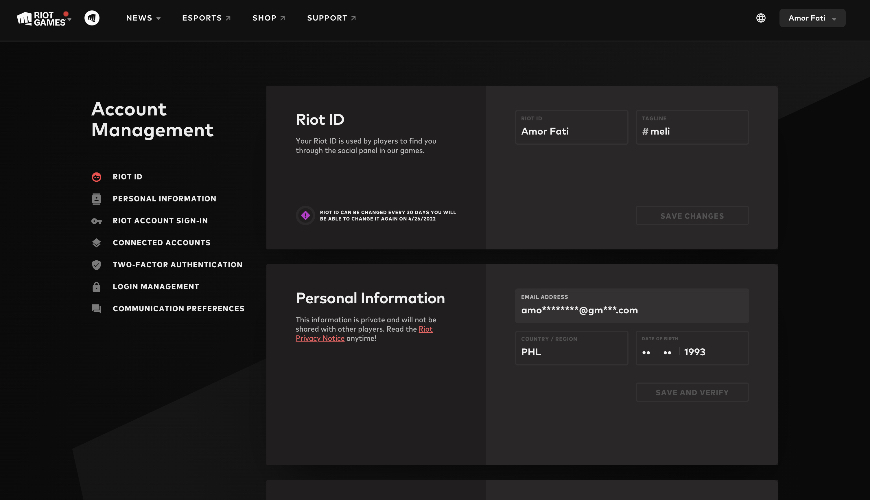Click the key icon for Riot Account Sign-In
The image size is (870, 500).
pyautogui.click(x=97, y=221)
